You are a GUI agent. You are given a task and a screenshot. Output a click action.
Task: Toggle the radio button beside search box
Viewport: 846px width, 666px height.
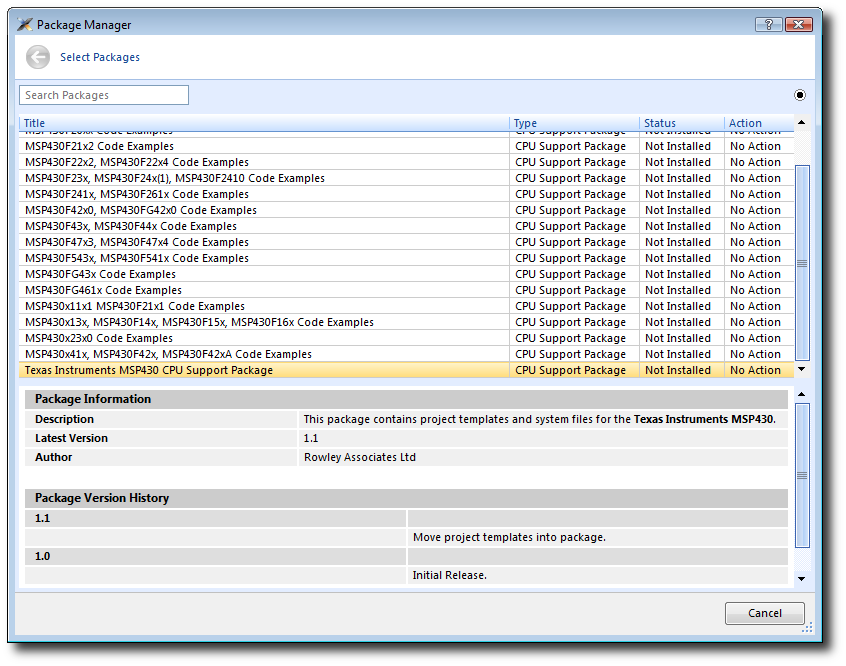[800, 95]
